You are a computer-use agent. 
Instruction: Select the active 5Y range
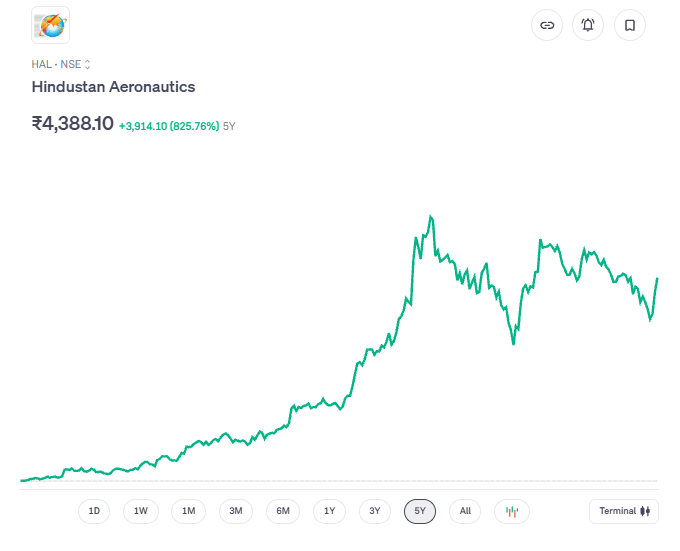click(421, 511)
